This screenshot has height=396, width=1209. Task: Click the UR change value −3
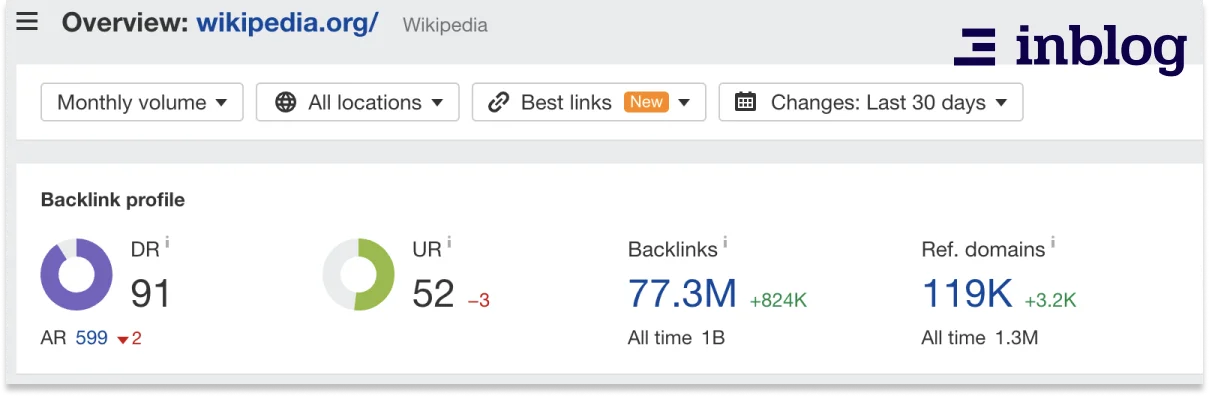pos(479,299)
